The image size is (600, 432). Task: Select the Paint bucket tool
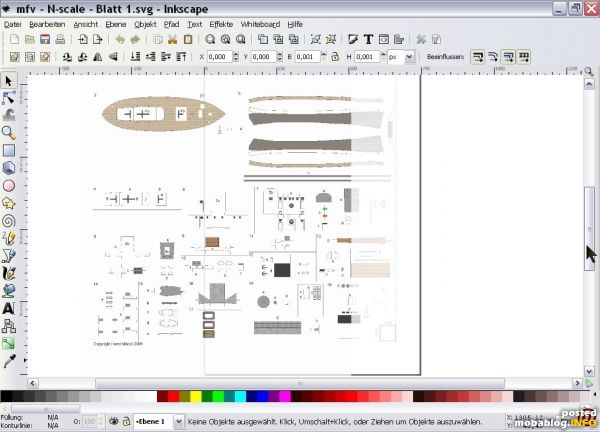9,291
